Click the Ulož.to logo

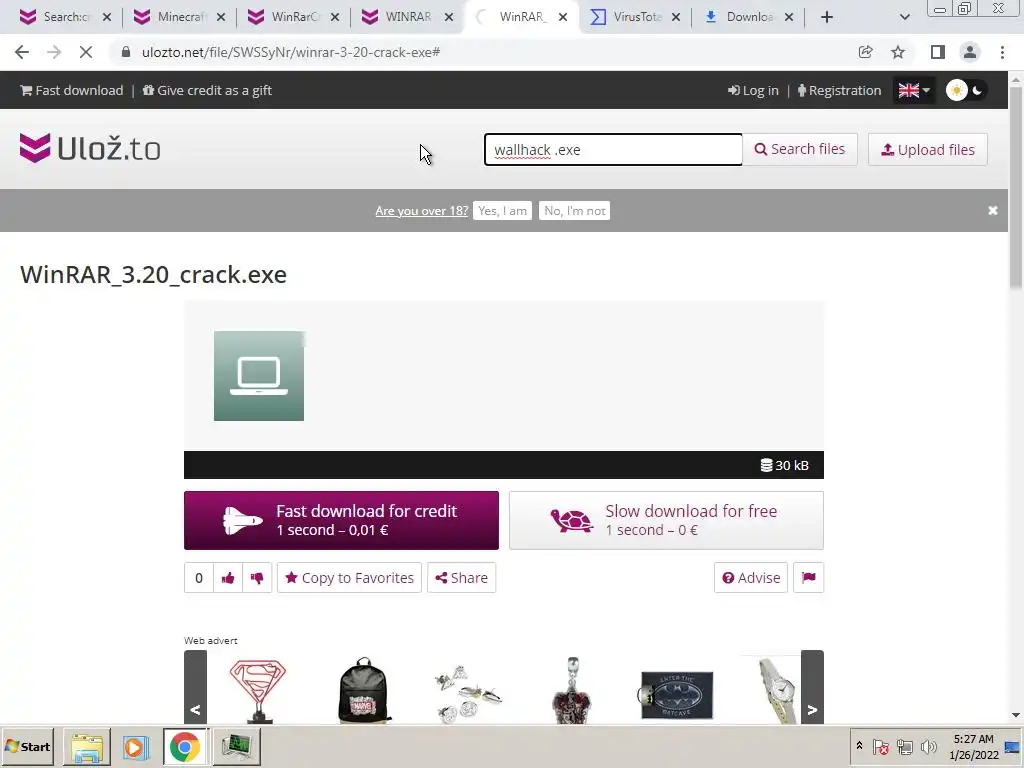[x=90, y=148]
